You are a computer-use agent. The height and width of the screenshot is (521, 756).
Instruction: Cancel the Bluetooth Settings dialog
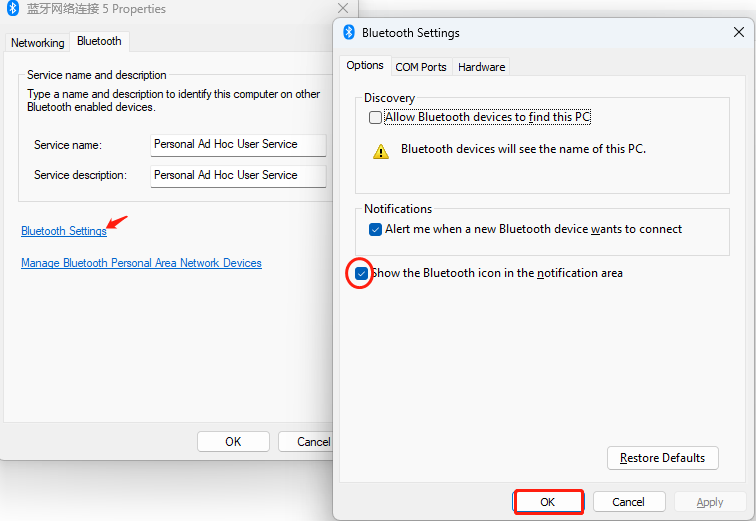click(628, 501)
